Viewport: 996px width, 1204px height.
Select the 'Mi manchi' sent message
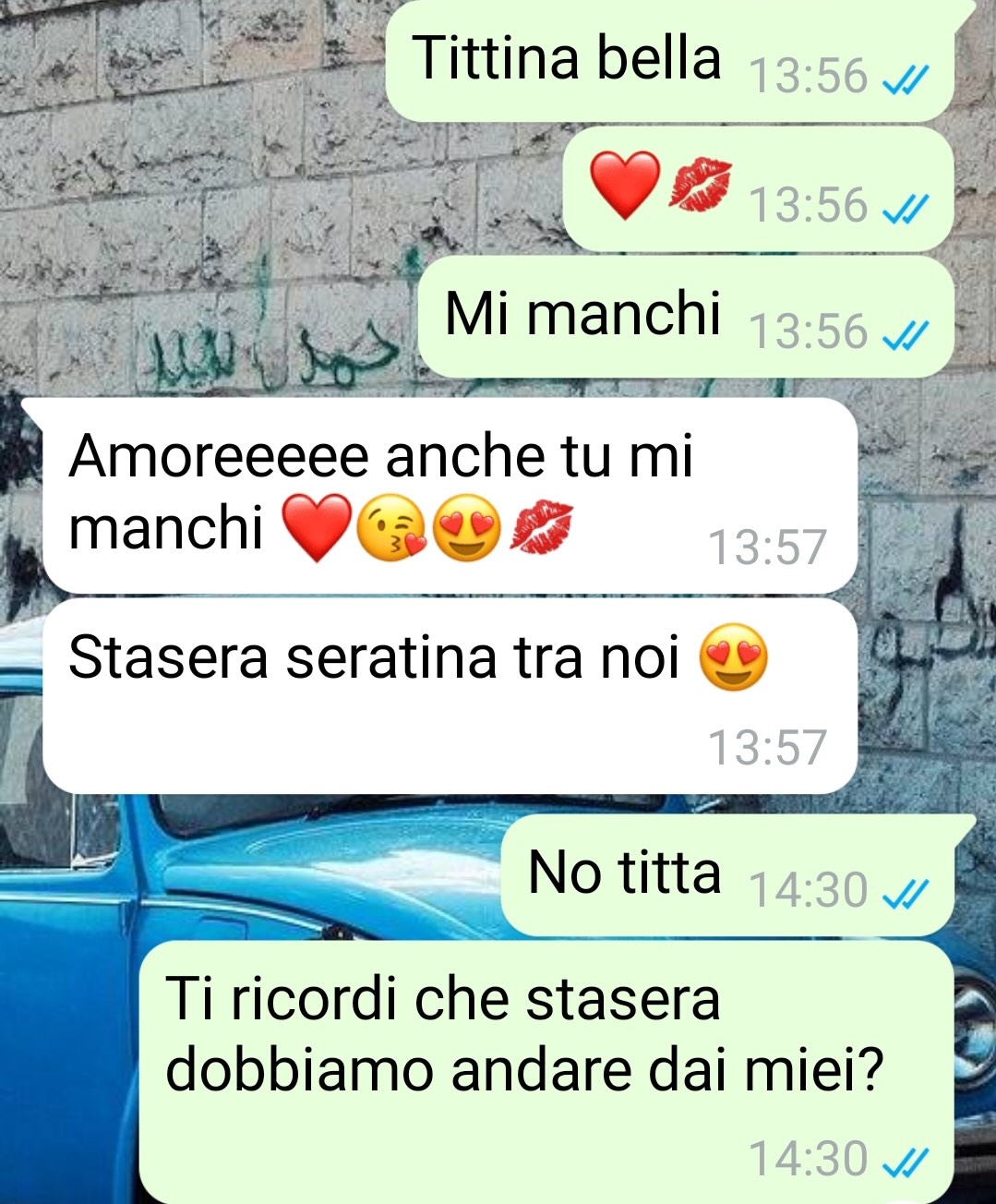pyautogui.click(x=686, y=316)
